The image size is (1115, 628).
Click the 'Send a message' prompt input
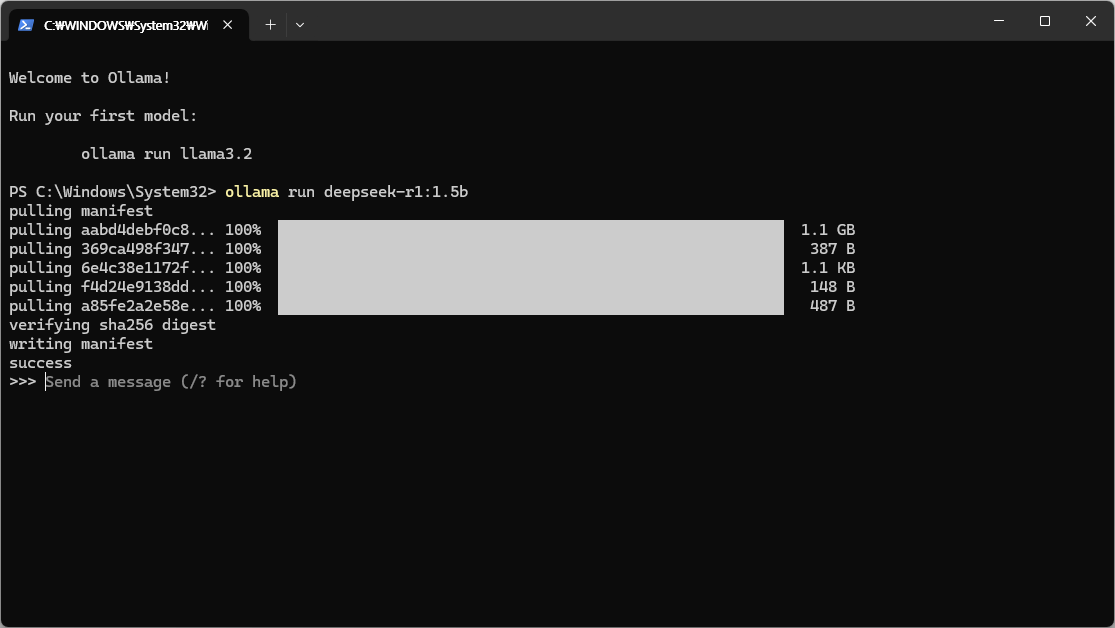coord(171,382)
